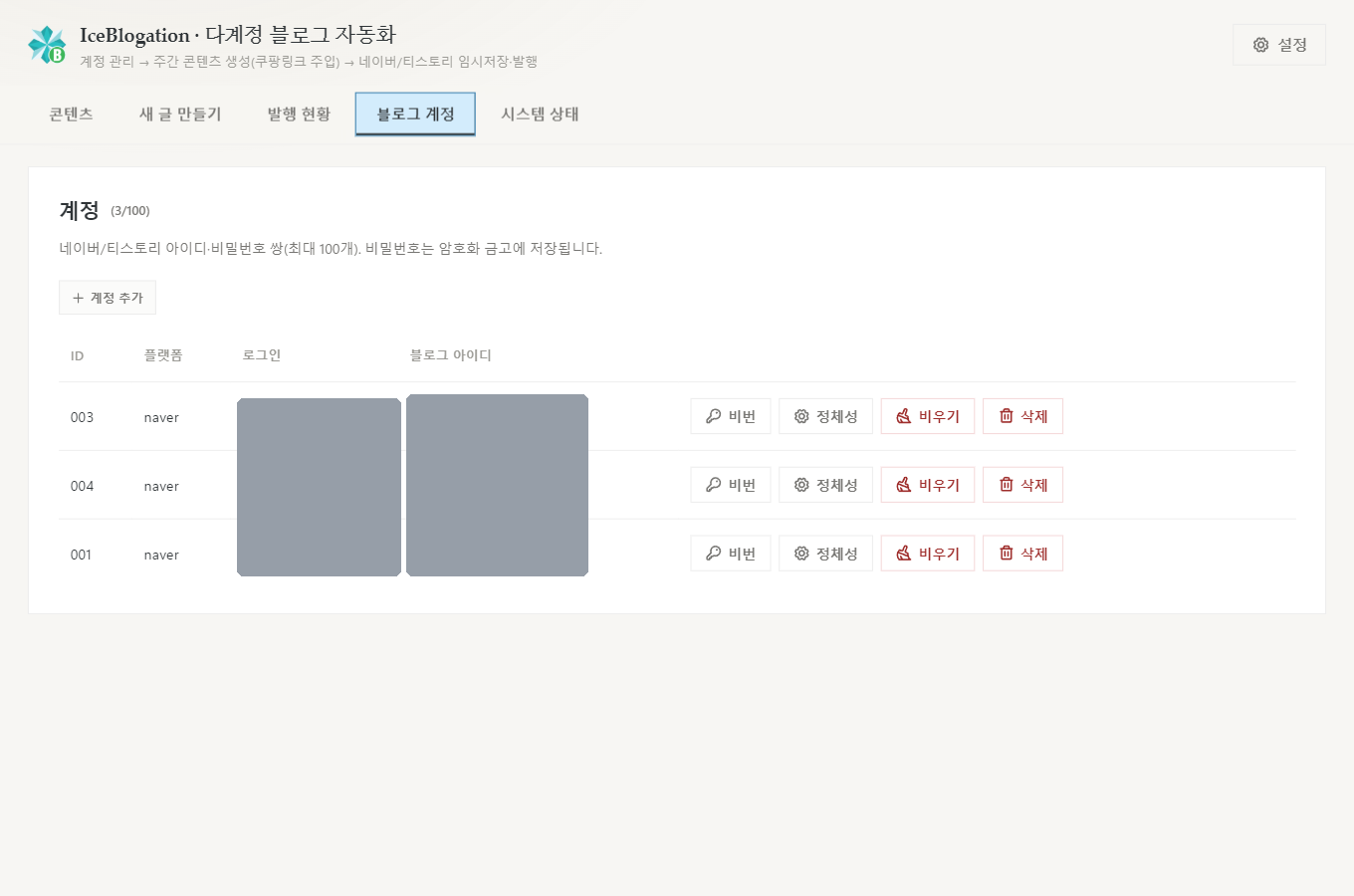
Task: Click the IceBlogation snowflake logo
Action: (47, 45)
